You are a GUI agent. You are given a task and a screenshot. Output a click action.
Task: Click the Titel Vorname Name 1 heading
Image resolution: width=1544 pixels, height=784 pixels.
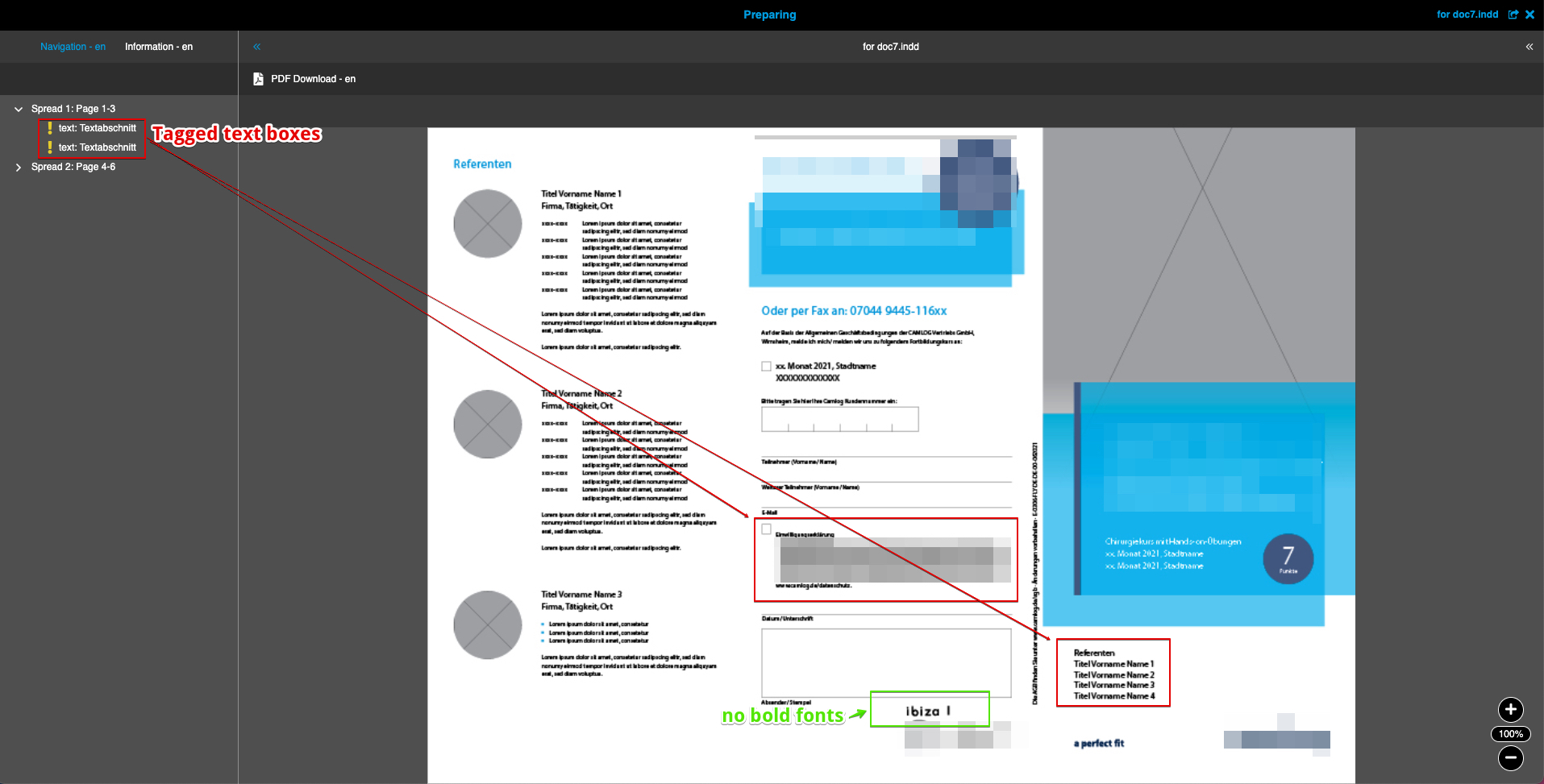581,194
